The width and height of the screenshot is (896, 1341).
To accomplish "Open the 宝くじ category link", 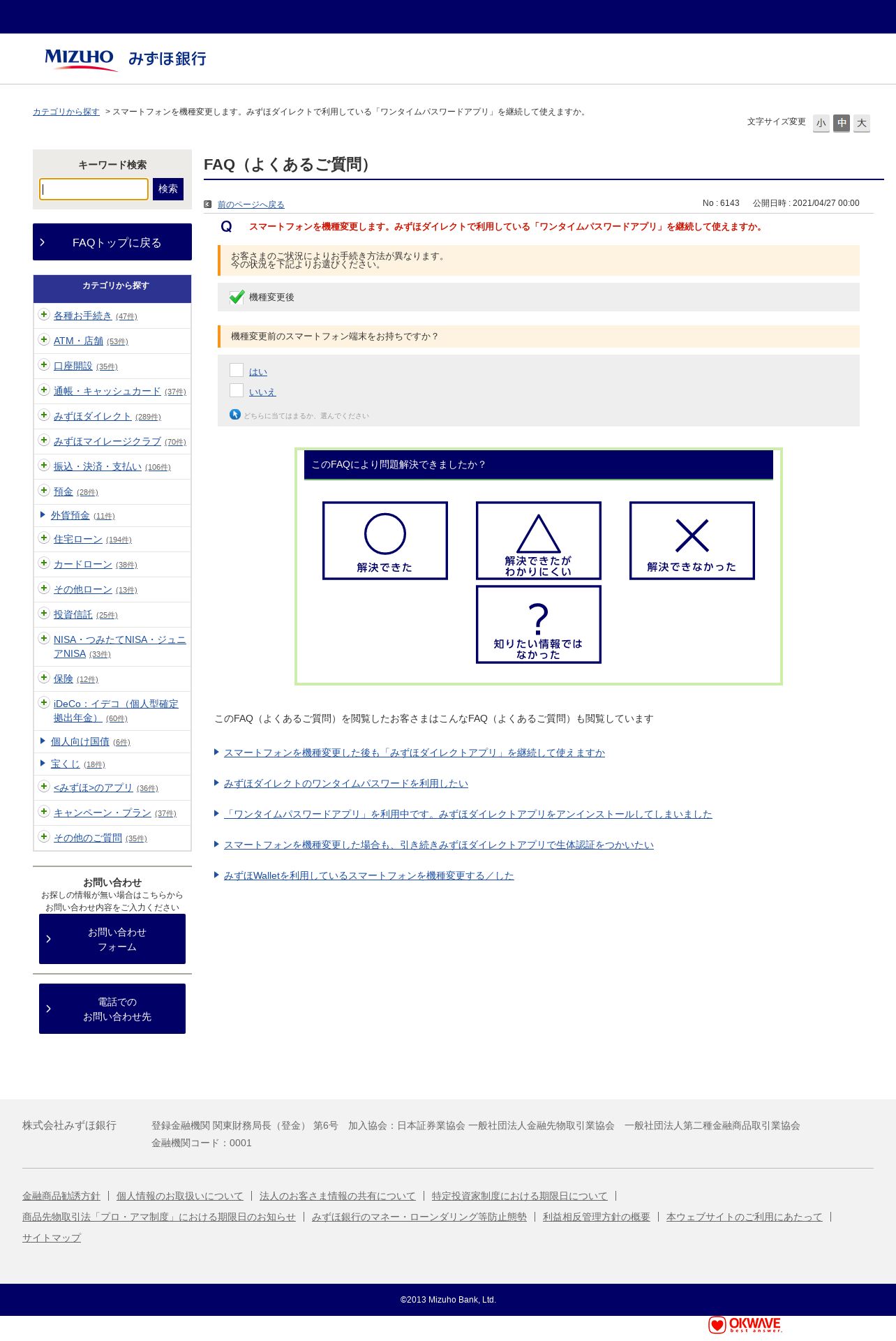I will 66,764.
